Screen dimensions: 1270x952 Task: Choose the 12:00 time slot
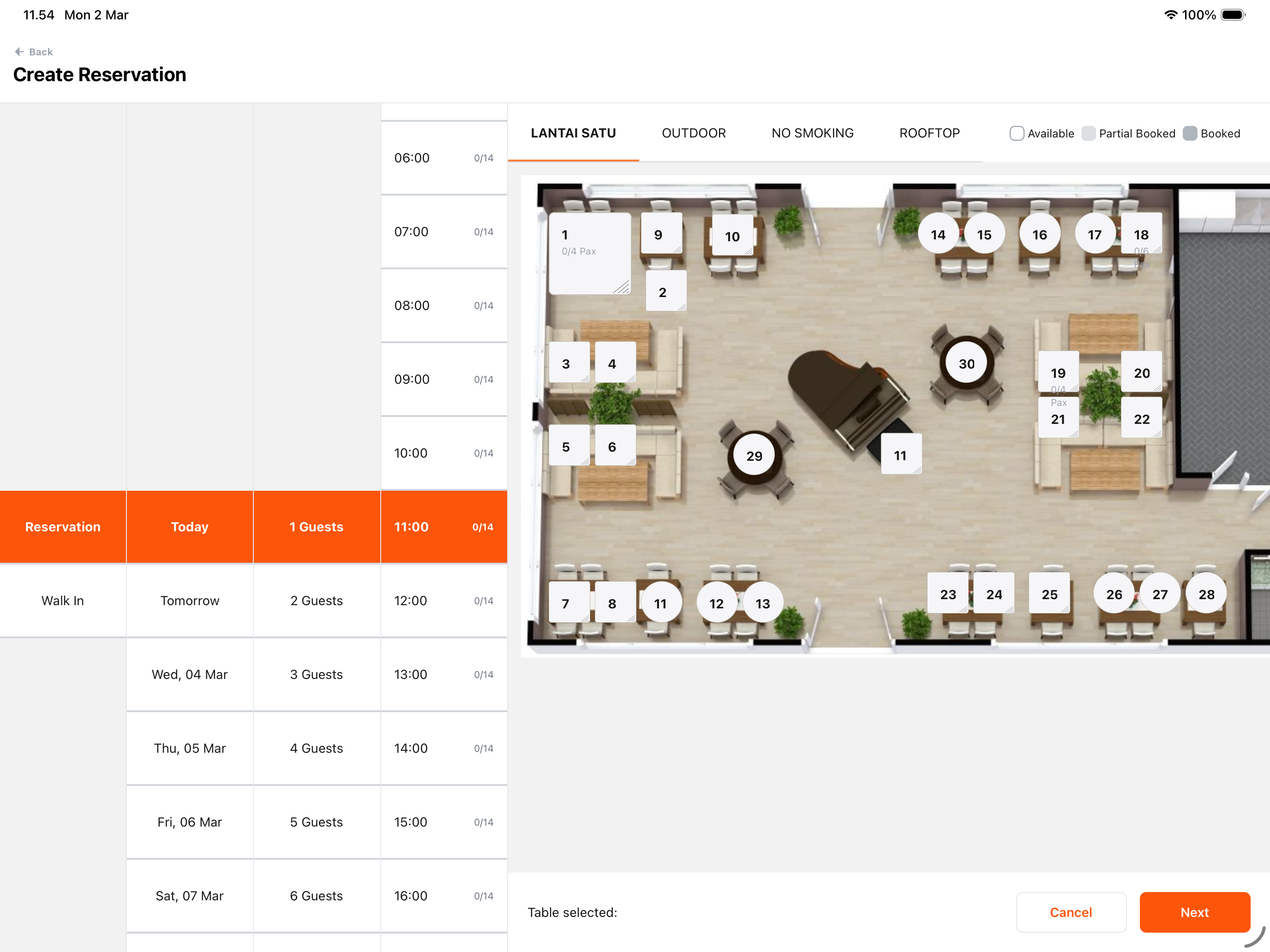pos(444,600)
